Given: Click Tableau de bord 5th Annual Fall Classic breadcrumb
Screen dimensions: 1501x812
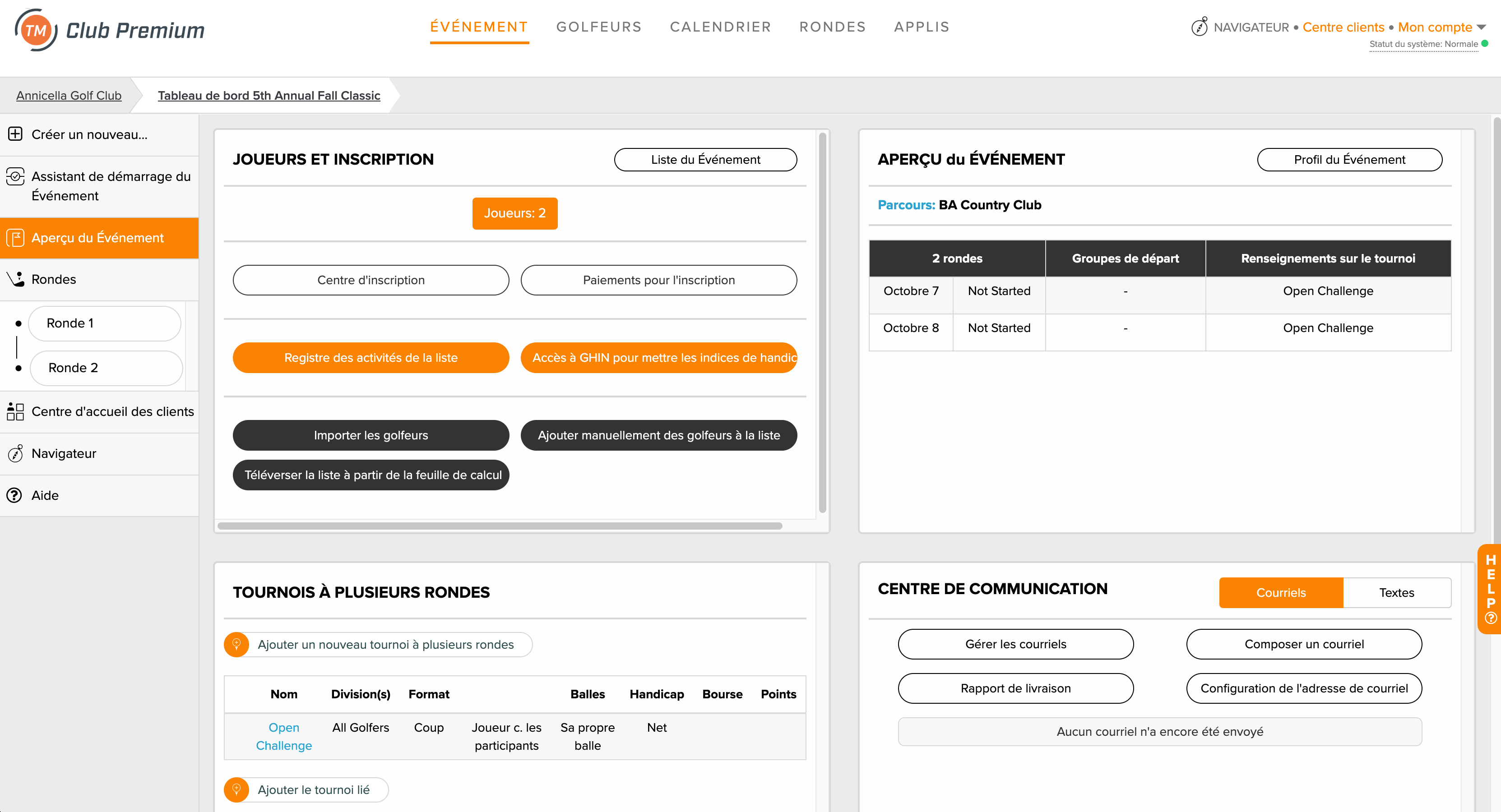Looking at the screenshot, I should 269,95.
